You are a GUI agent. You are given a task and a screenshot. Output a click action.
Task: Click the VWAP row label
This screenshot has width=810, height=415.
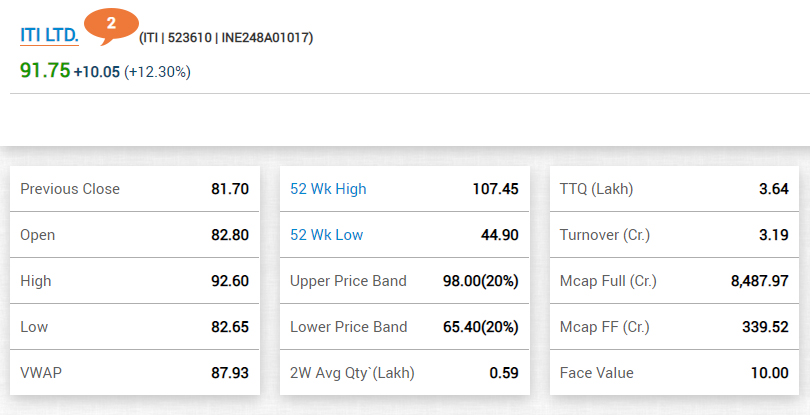[x=41, y=373]
